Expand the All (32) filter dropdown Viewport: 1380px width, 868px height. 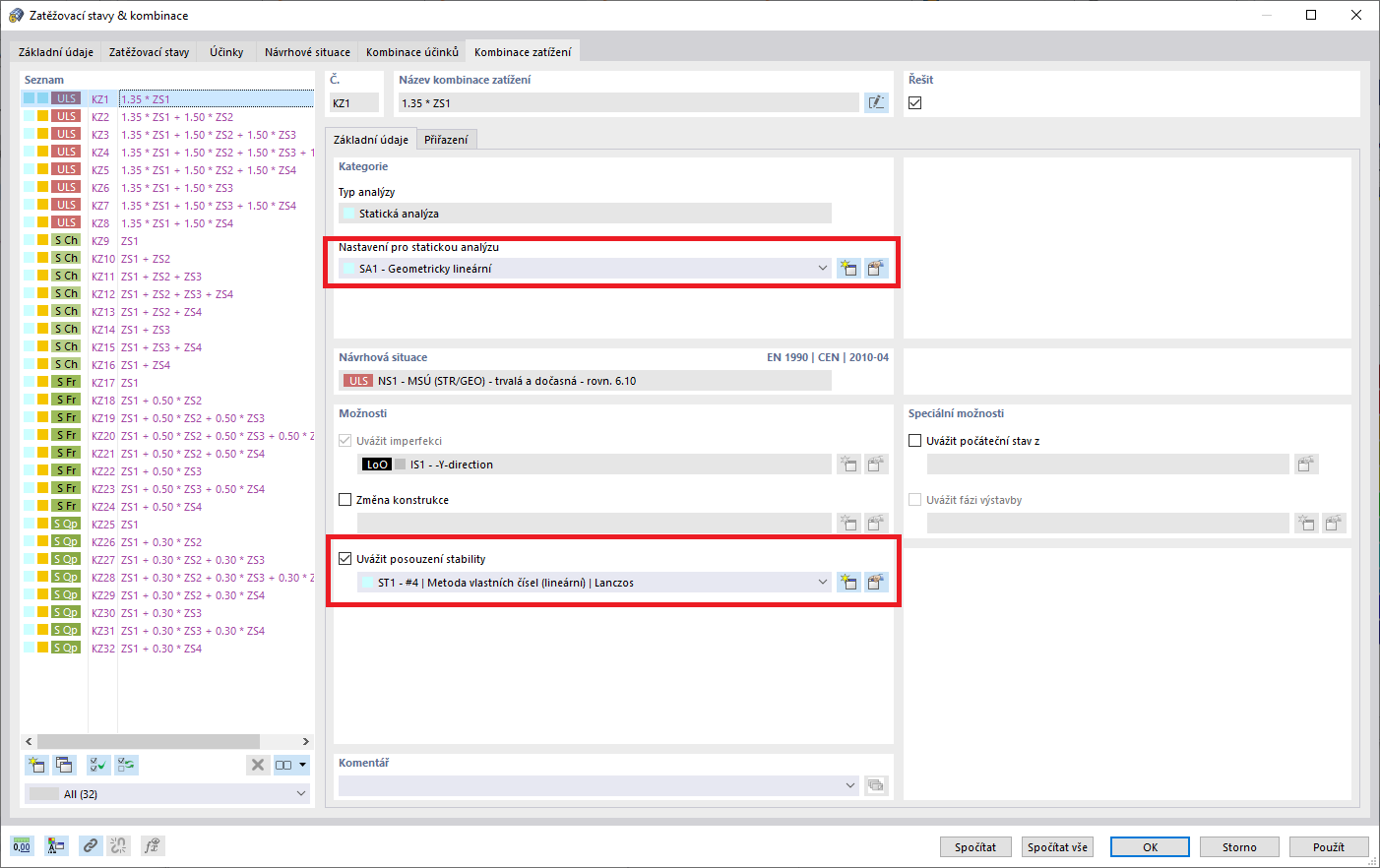tap(302, 793)
